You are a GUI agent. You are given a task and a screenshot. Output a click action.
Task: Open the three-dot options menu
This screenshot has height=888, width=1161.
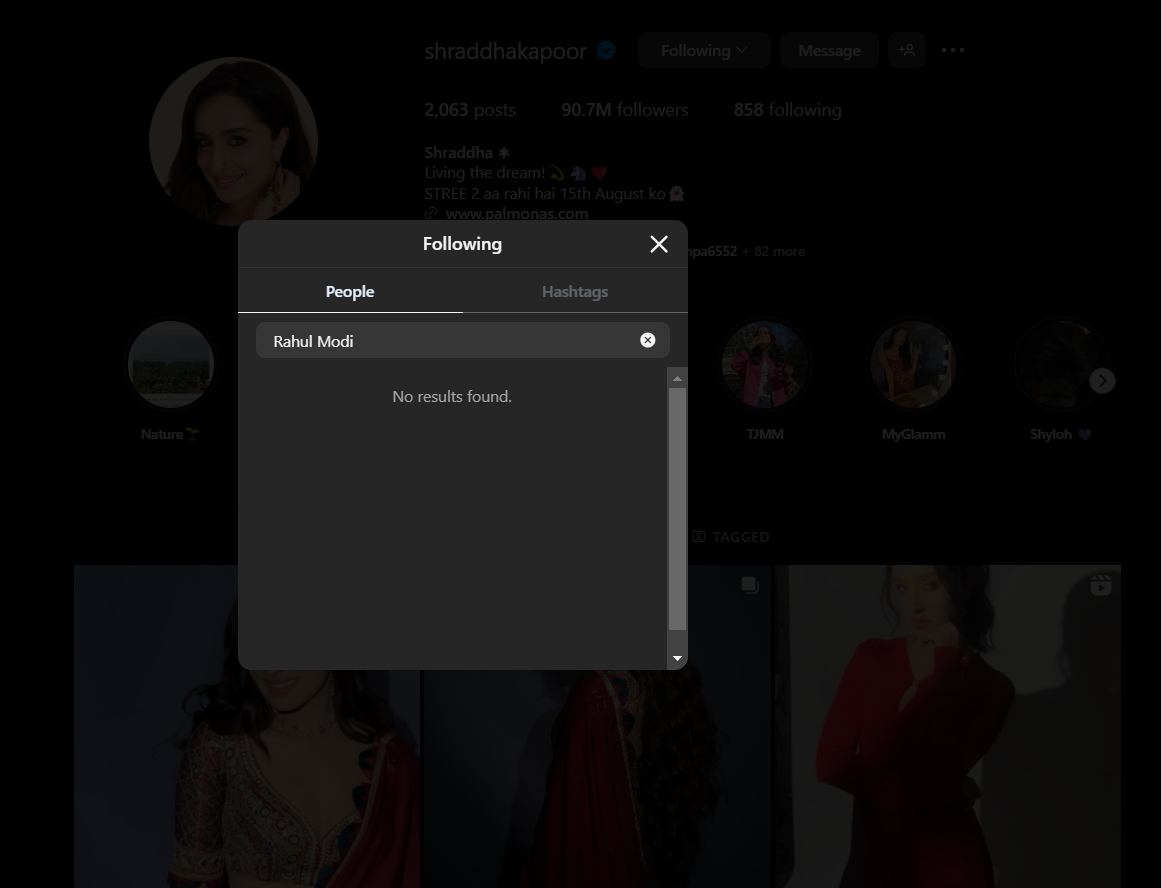click(953, 50)
